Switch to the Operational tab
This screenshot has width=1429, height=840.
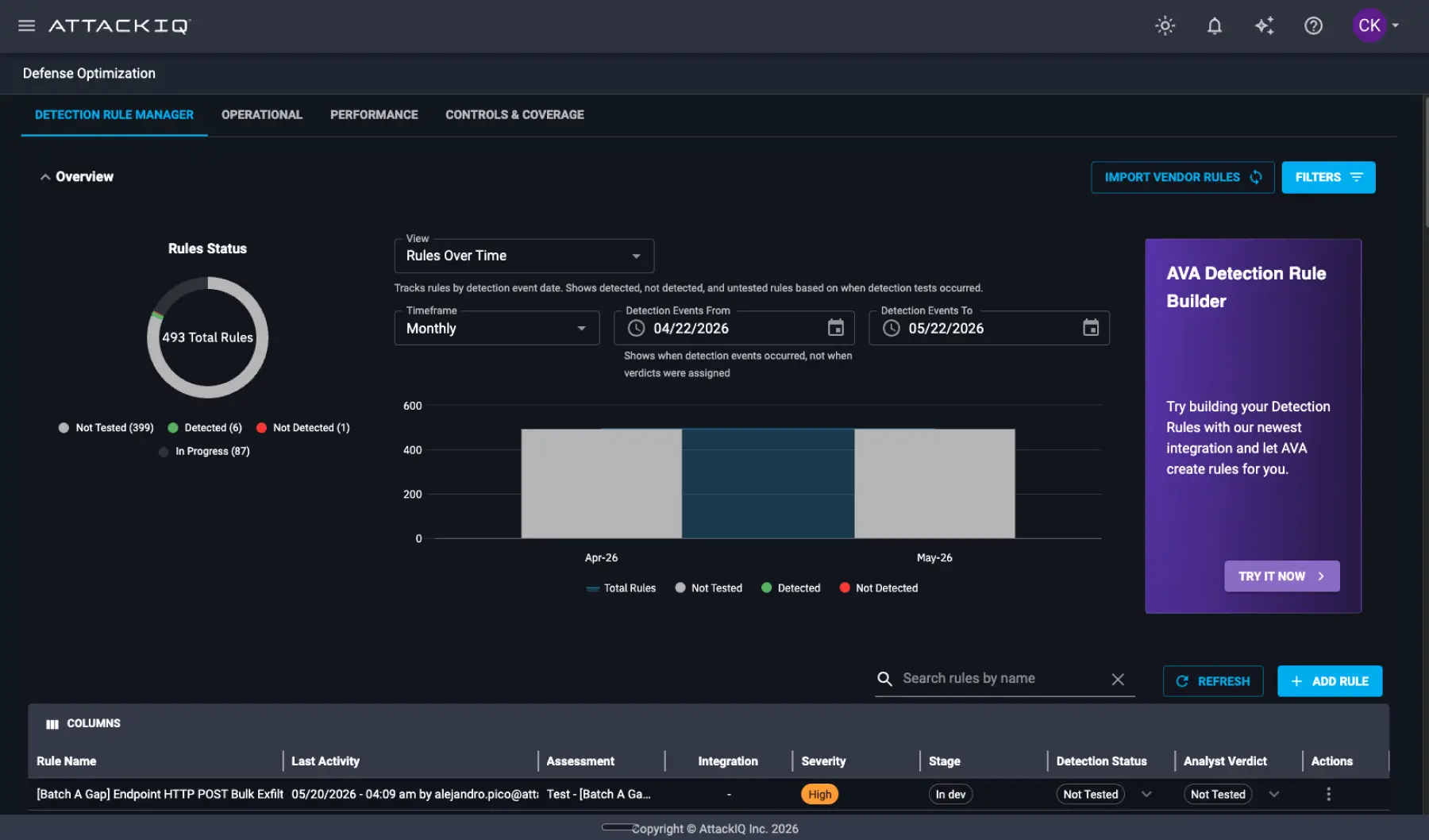click(x=262, y=115)
